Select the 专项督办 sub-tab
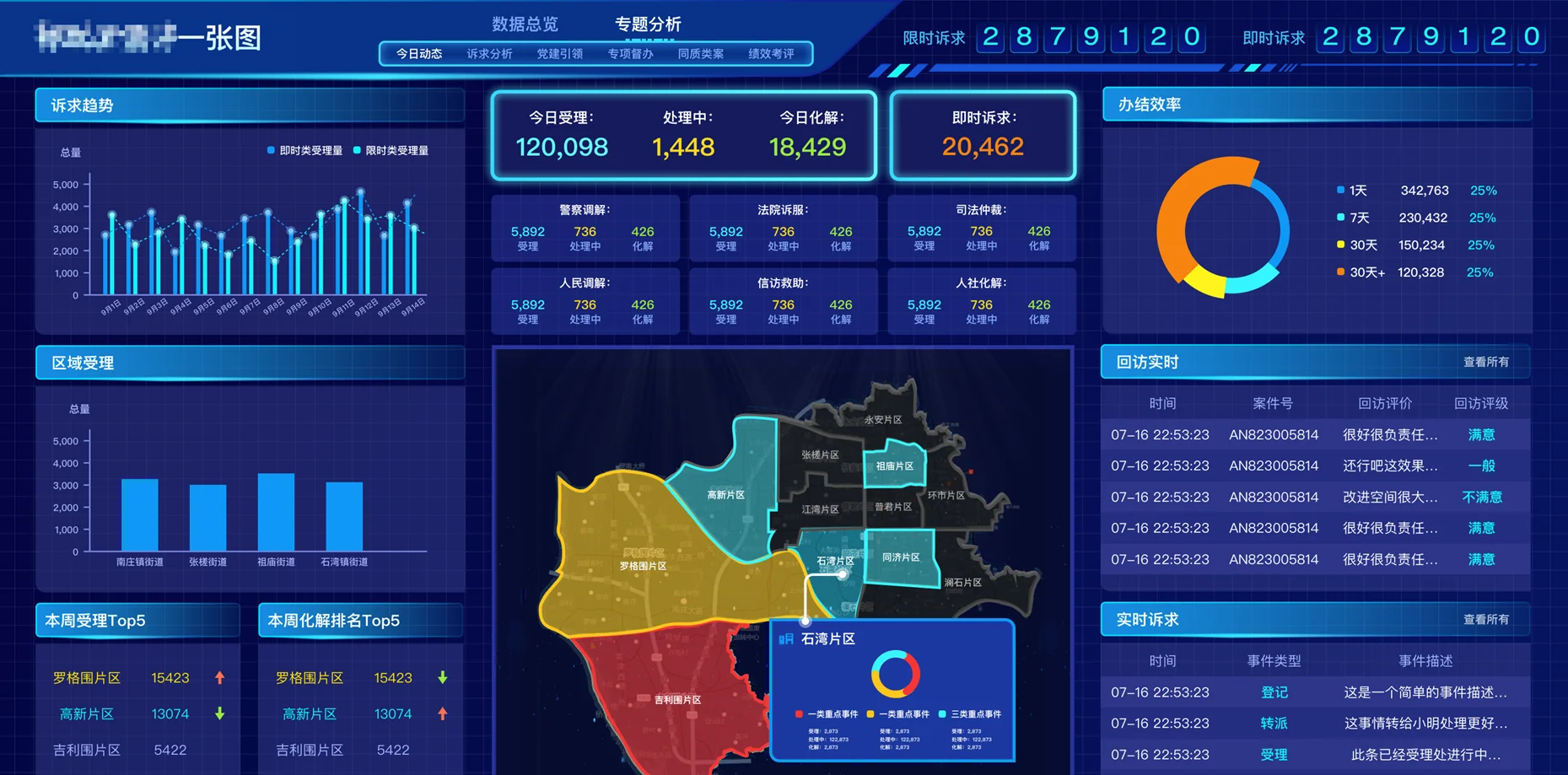Viewport: 1568px width, 775px height. (628, 53)
